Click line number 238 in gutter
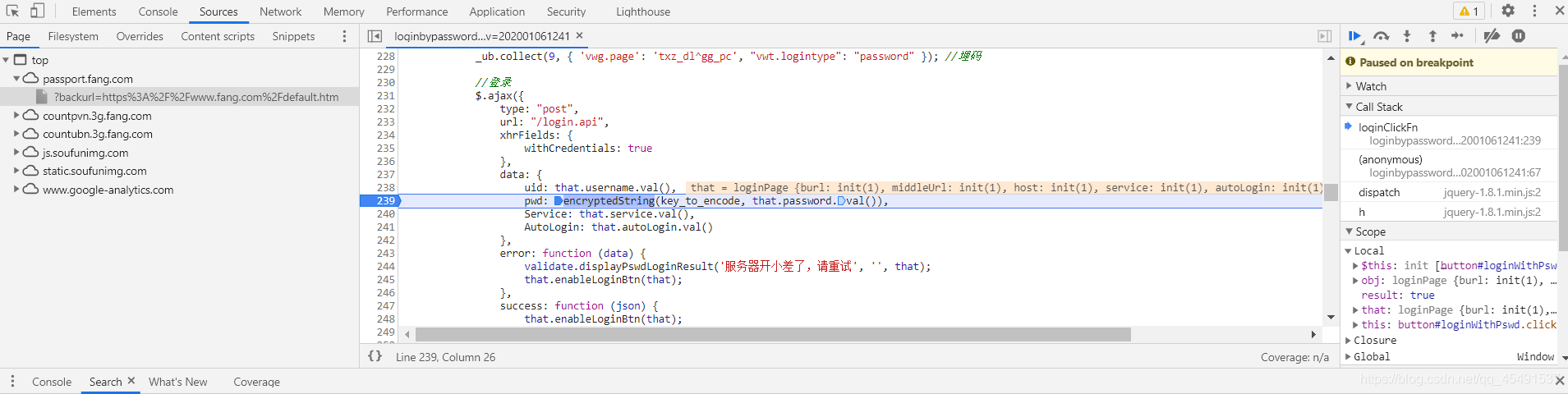The width and height of the screenshot is (1568, 394). tap(386, 187)
